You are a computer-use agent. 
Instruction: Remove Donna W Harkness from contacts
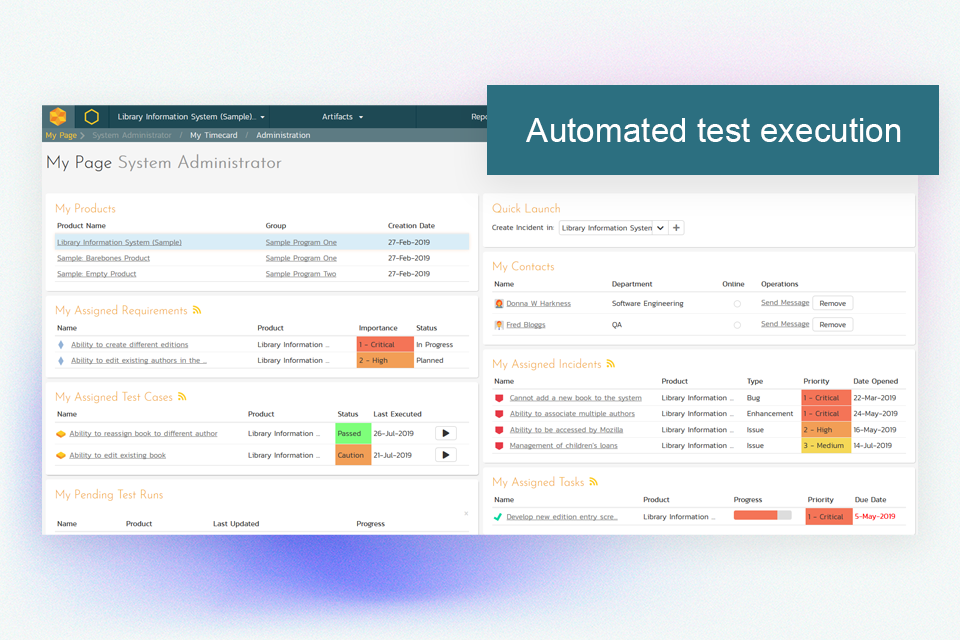pos(833,303)
